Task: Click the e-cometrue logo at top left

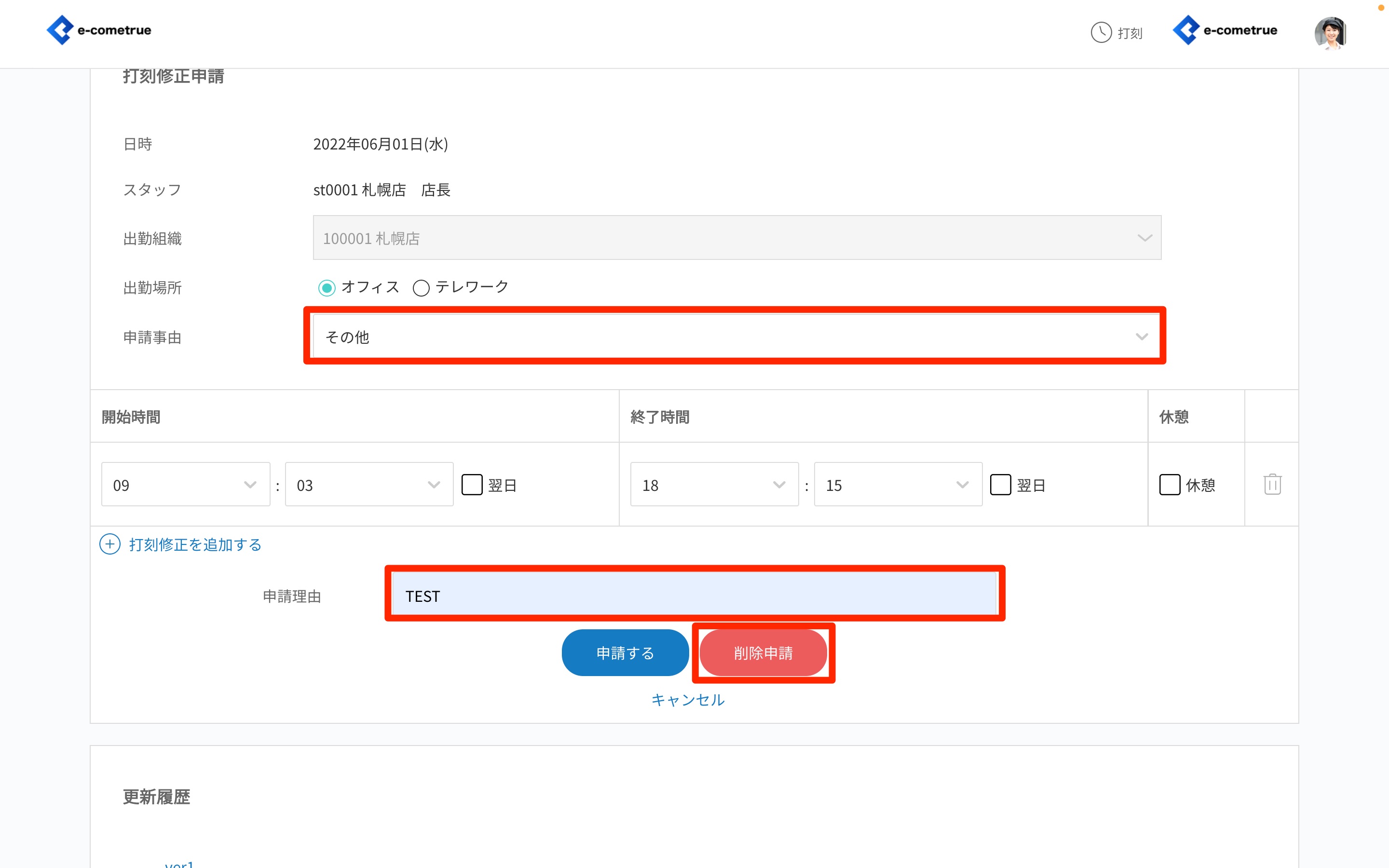Action: click(99, 30)
